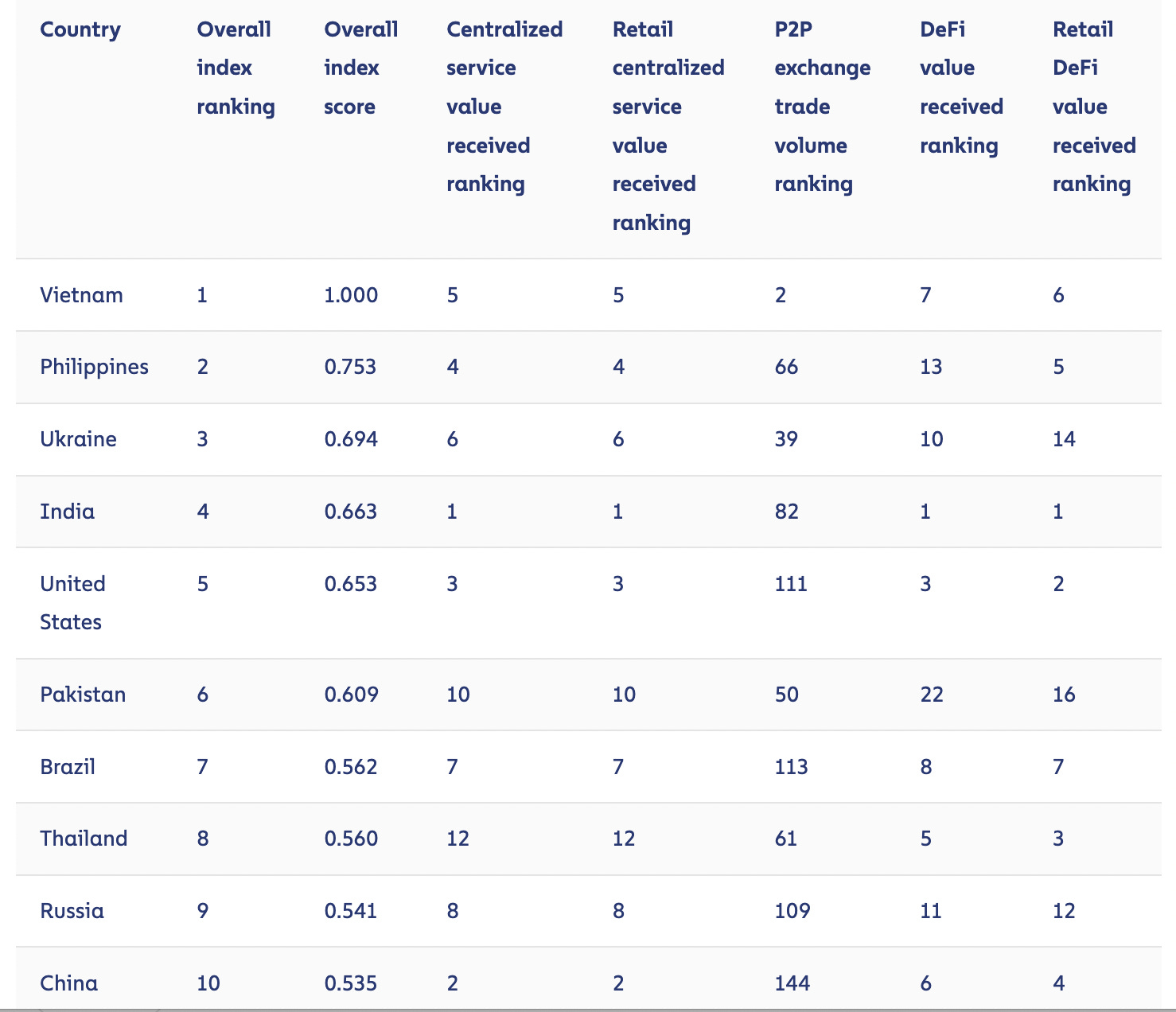This screenshot has height=1012, width=1176.
Task: Click Philippines' DeFi ranking value 13
Action: point(931,367)
